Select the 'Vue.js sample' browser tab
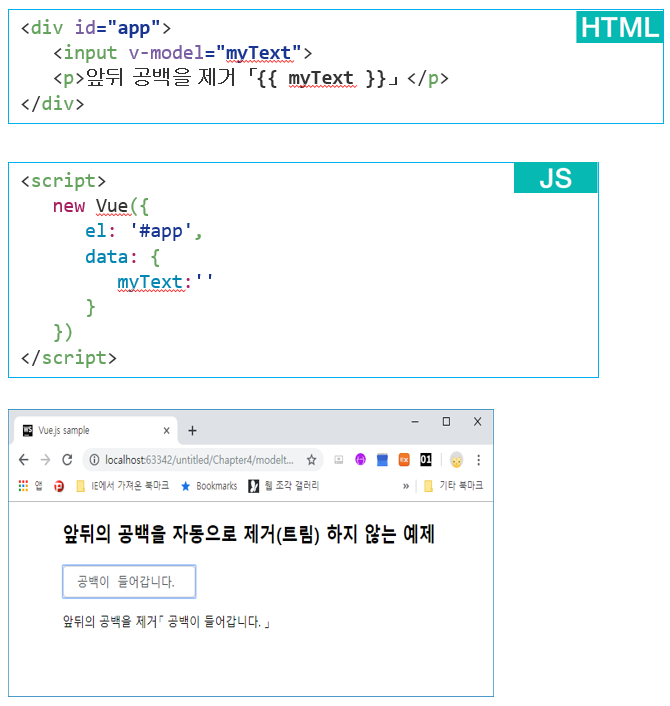 point(95,430)
